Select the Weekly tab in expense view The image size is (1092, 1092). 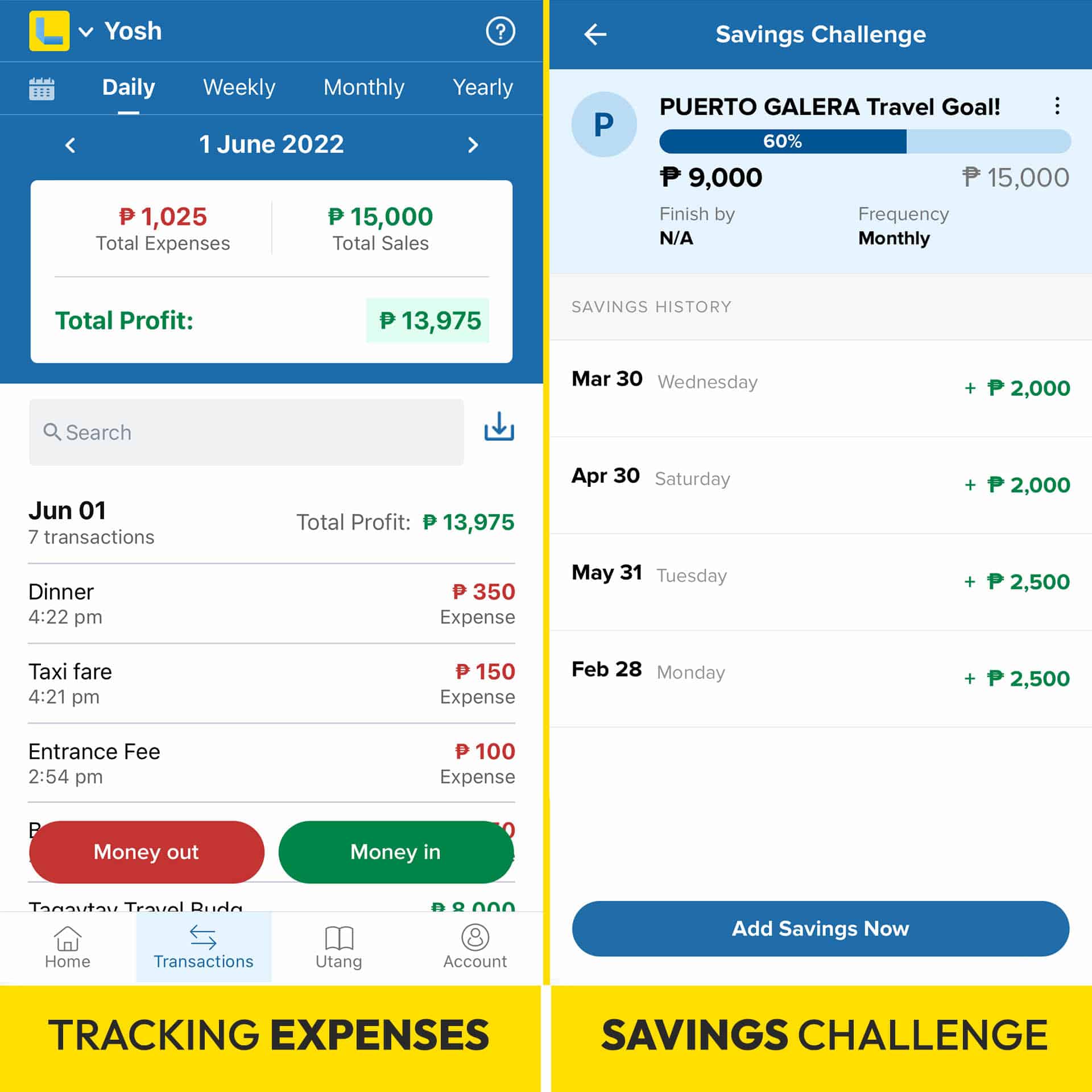click(238, 87)
